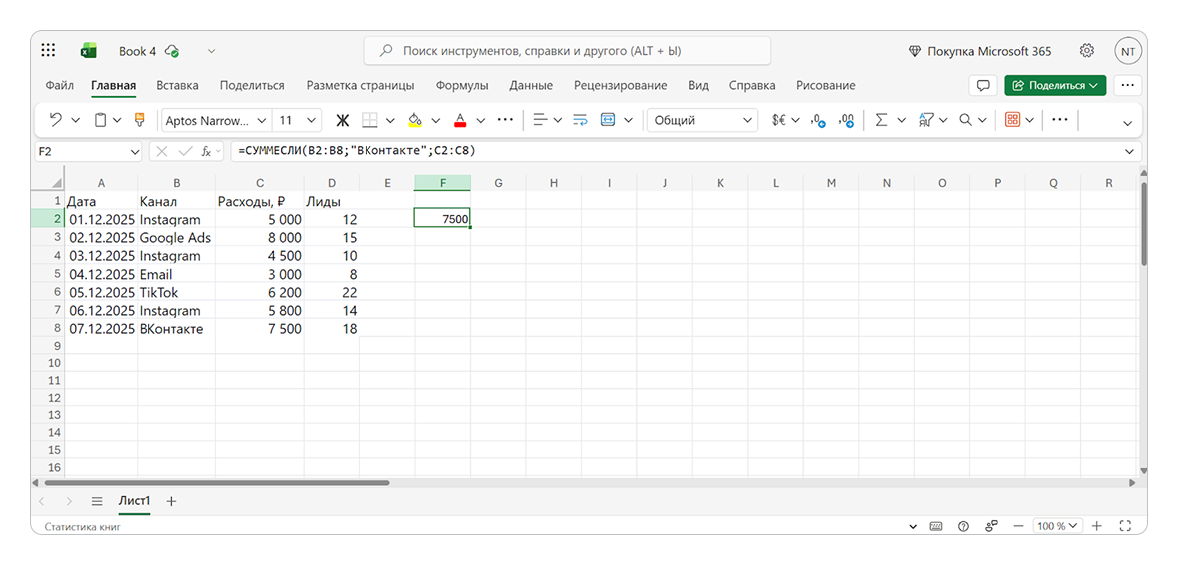Open the fill color bucket swatch
Image resolution: width=1178 pixels, height=565 pixels.
coord(415,120)
